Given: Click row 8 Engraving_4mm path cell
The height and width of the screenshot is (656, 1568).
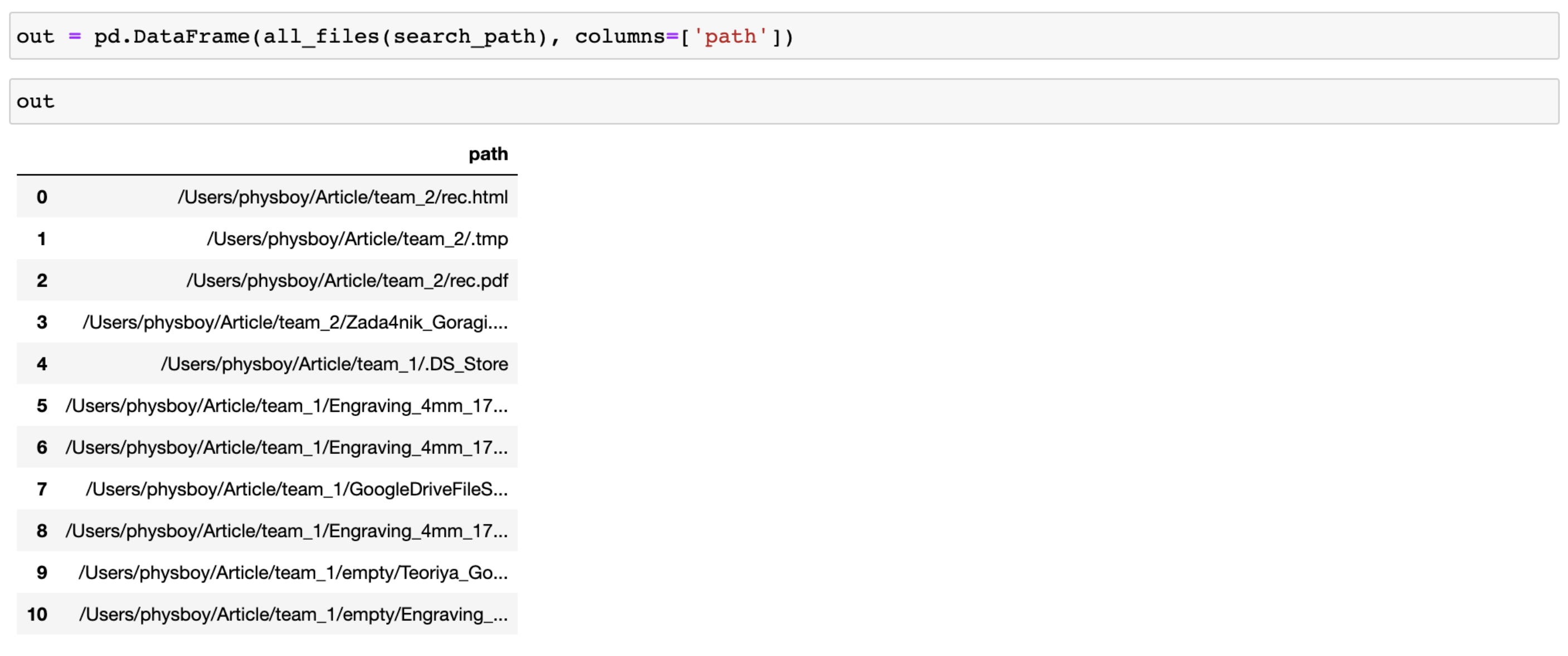Looking at the screenshot, I should [286, 531].
